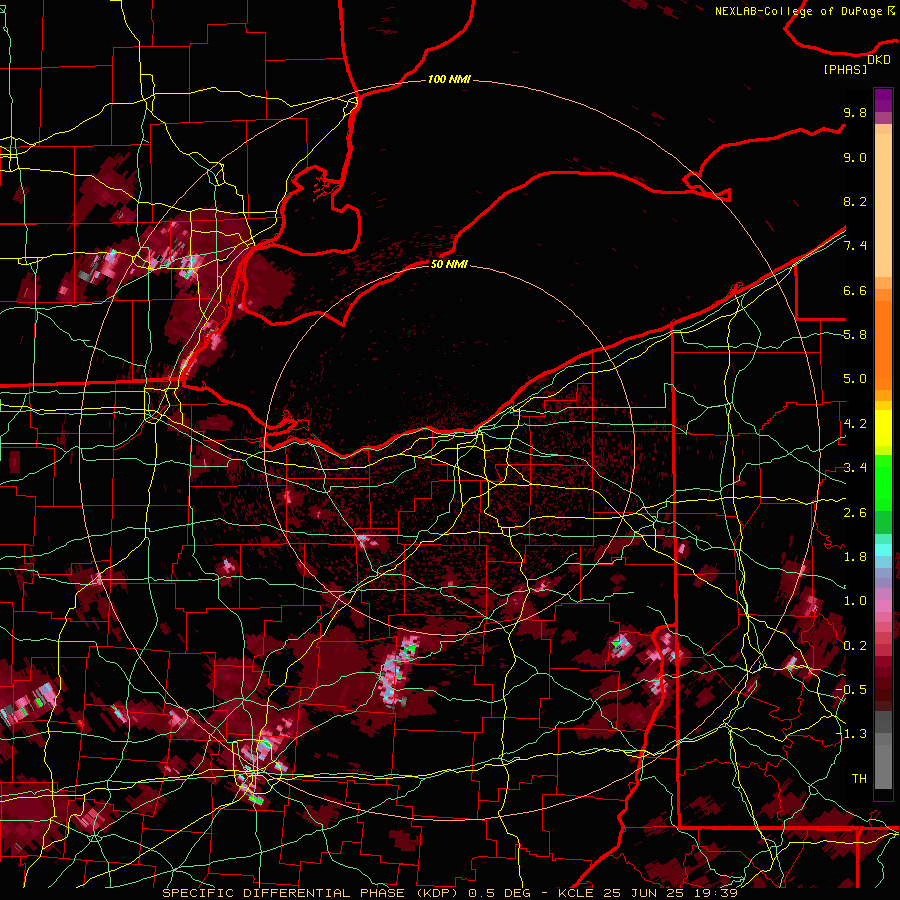Click the 8.2 scale value
The image size is (900, 900).
[855, 201]
